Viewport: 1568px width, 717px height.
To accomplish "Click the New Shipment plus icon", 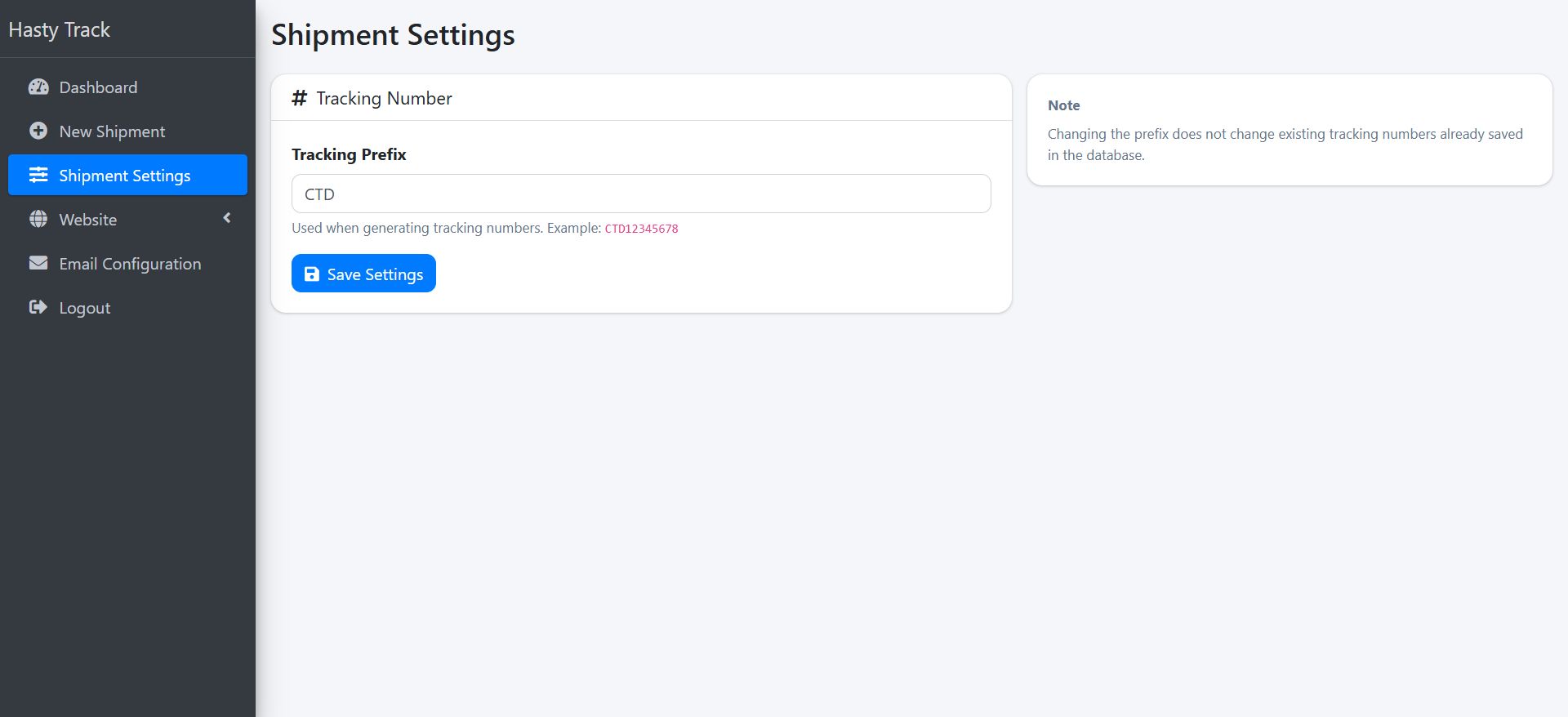I will (38, 131).
